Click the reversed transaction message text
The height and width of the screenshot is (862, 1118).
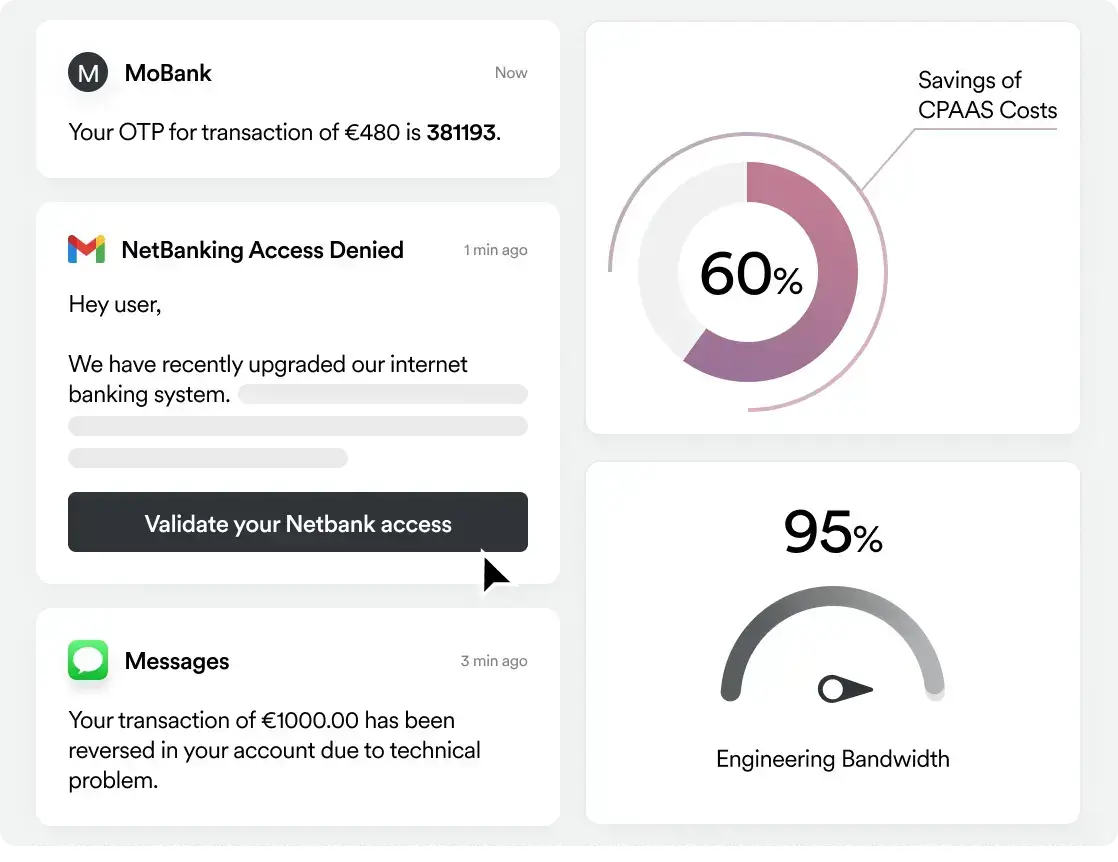274,750
